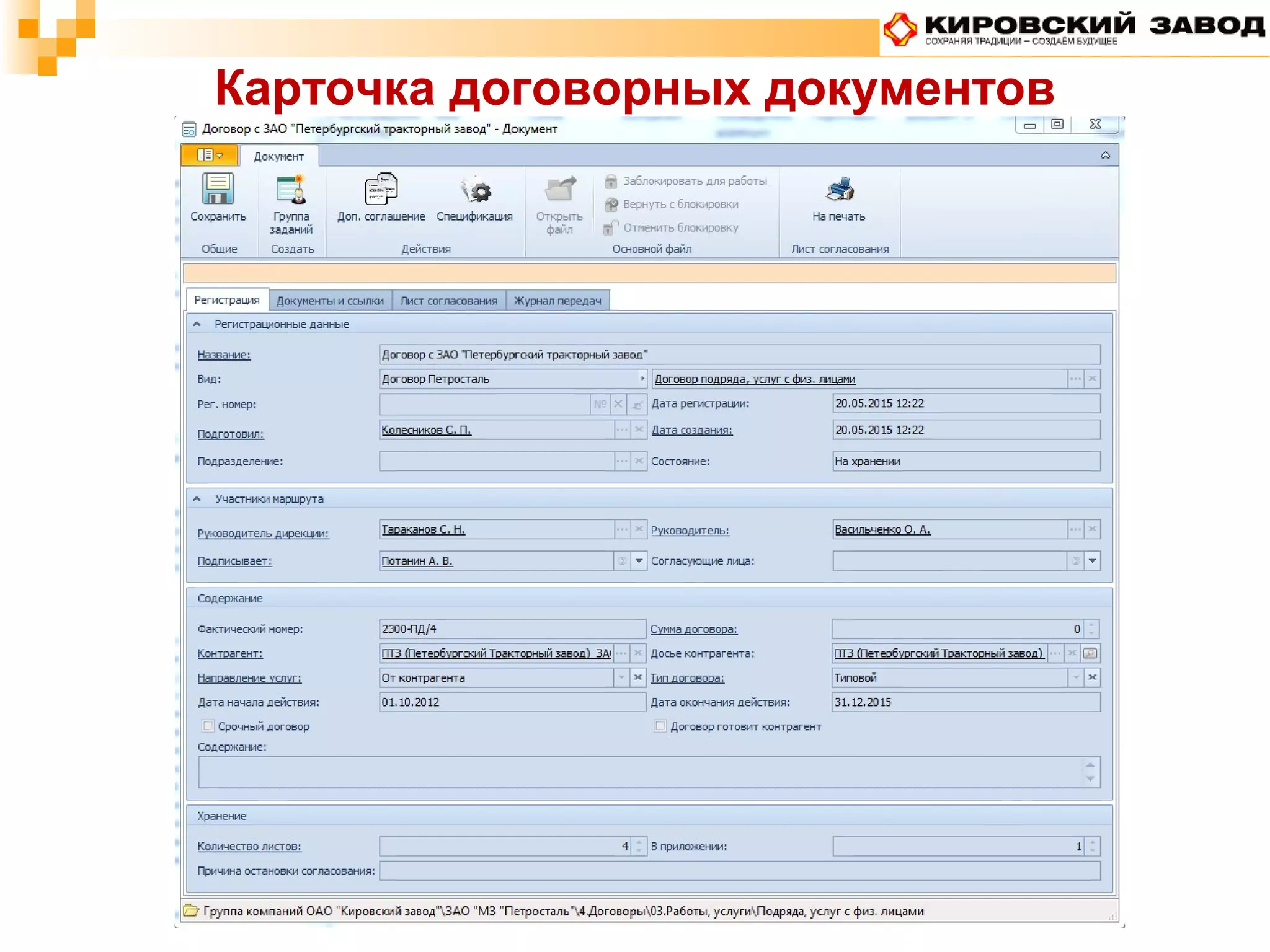
Task: Clear the Руководитель дирекции field
Action: [x=639, y=529]
